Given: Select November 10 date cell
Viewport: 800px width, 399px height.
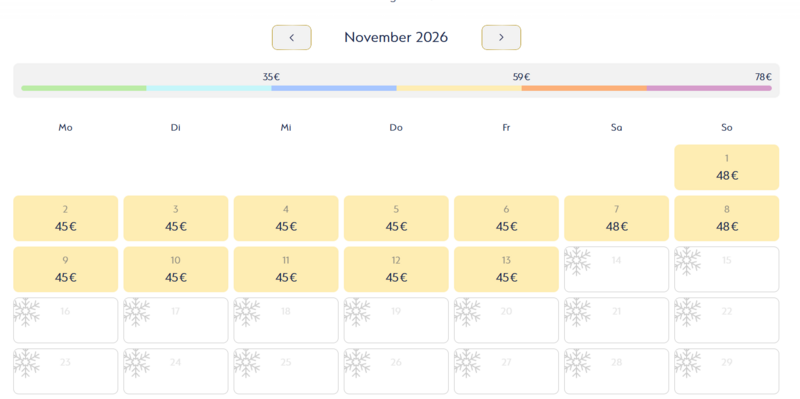Looking at the screenshot, I should 176,269.
